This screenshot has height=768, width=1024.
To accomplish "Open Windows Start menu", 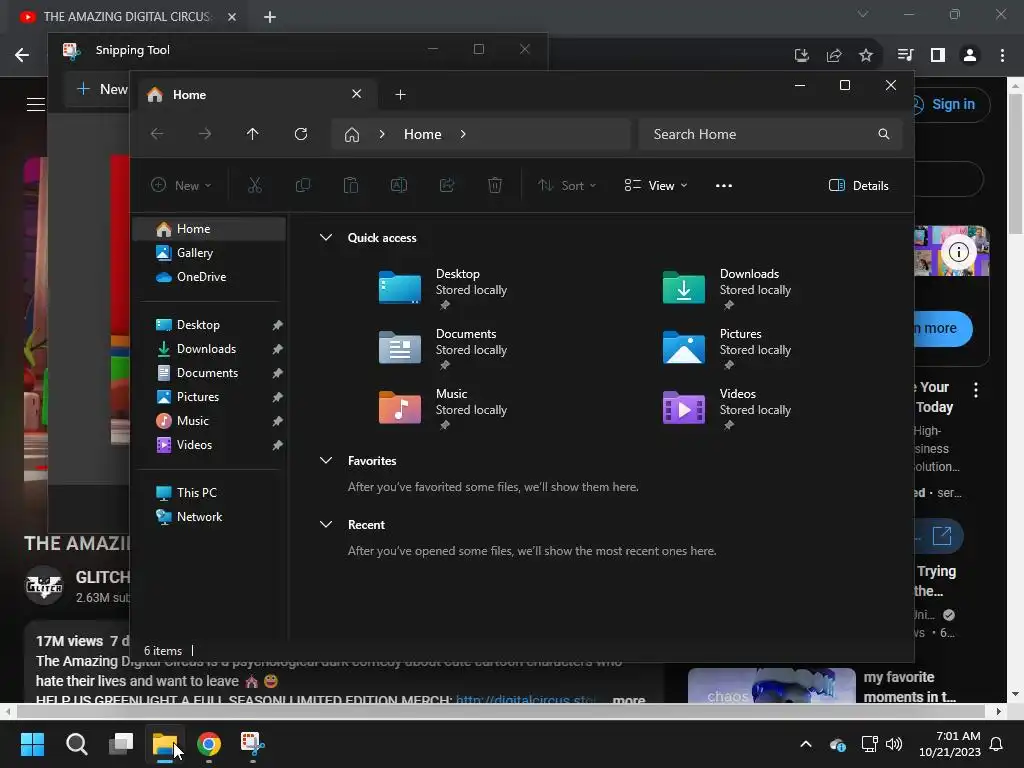I will [32, 744].
